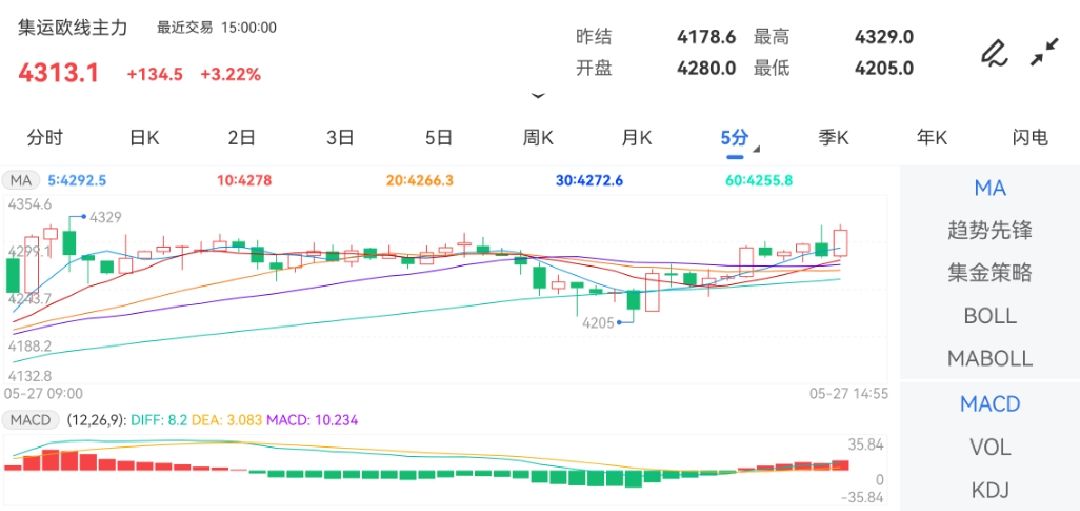This screenshot has height=511, width=1080.
Task: Select 集金策略 indicator
Action: [990, 273]
